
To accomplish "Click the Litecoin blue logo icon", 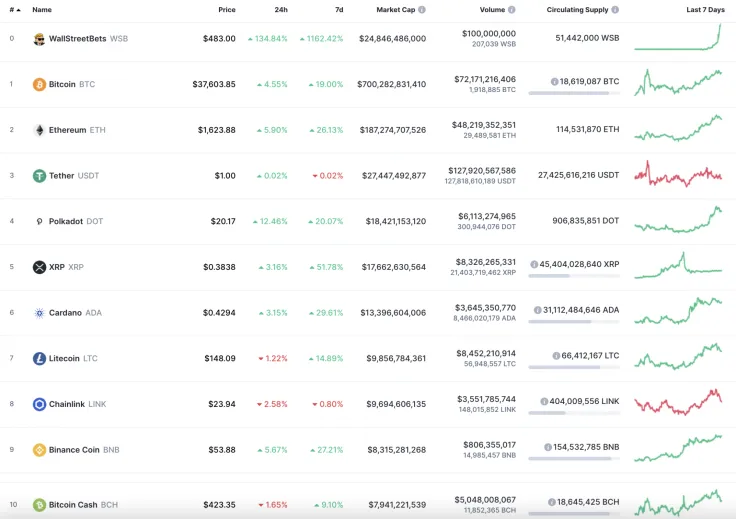I will pos(39,359).
